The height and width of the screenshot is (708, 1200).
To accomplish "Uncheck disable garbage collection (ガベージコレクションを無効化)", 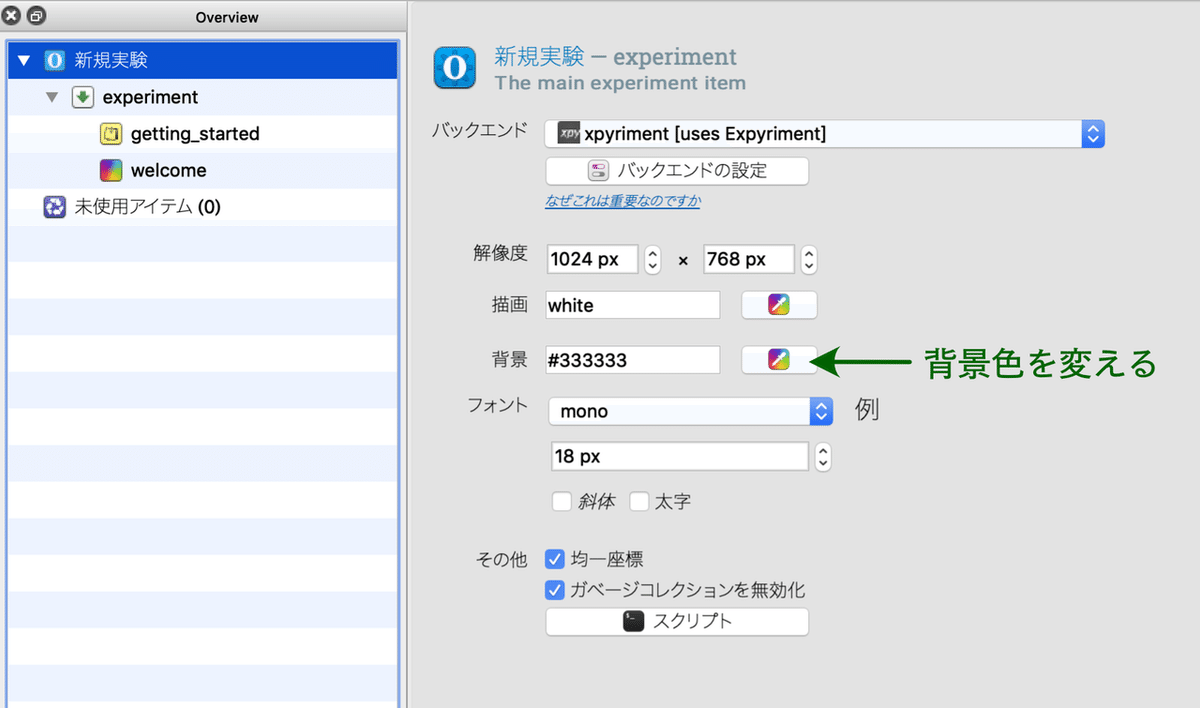I will (x=555, y=590).
